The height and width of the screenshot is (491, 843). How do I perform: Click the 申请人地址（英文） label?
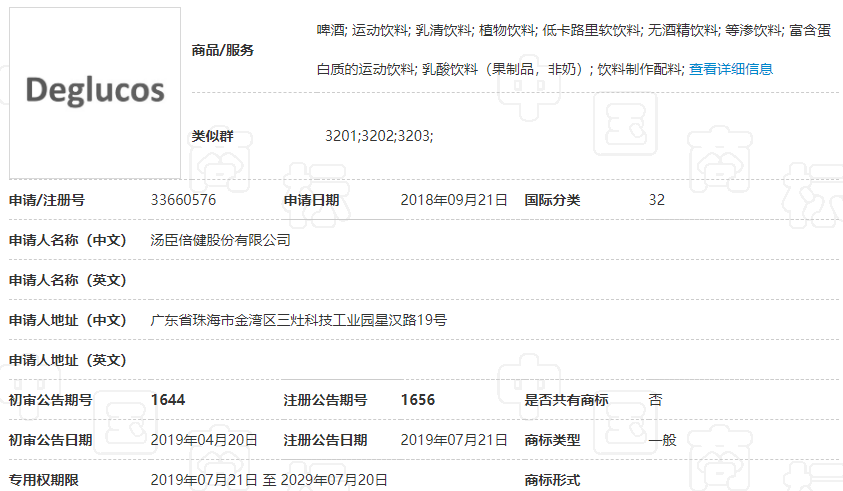pos(68,360)
